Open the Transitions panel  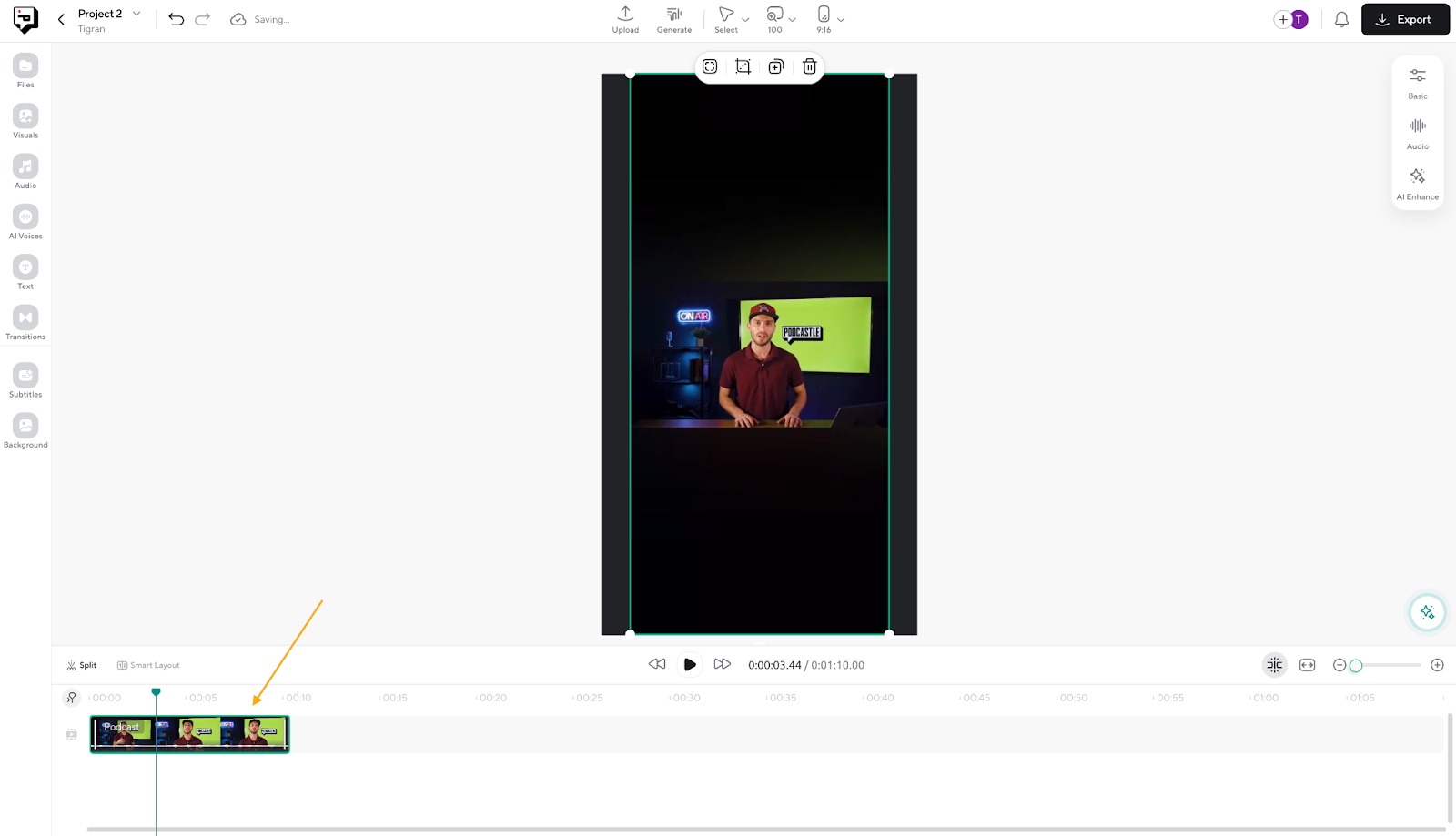pyautogui.click(x=25, y=323)
